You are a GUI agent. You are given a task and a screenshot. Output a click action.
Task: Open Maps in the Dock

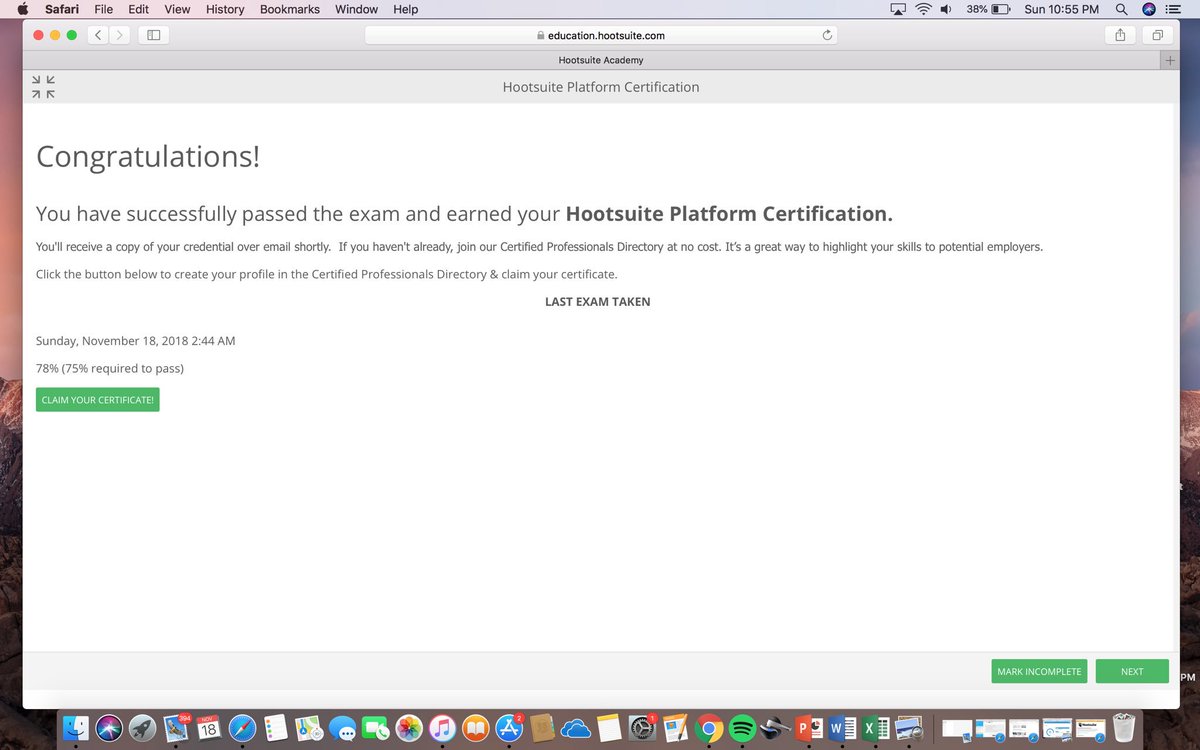tap(308, 728)
